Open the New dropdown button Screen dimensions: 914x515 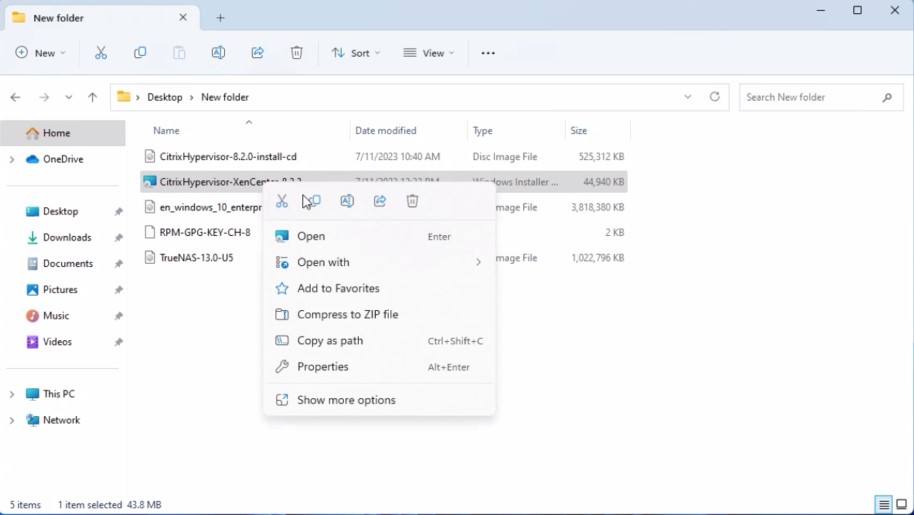click(40, 53)
